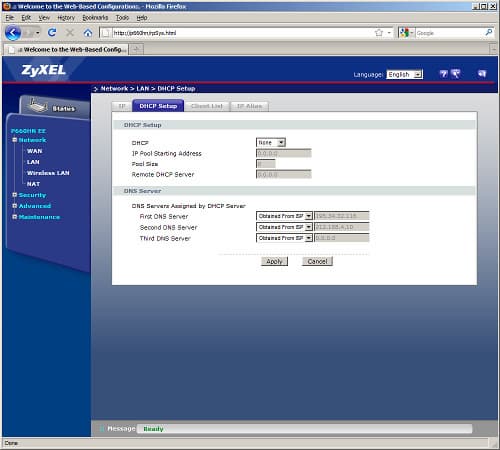The image size is (500, 450).
Task: Select the Welcome to the Web-Based Config browser tab
Action: pyautogui.click(x=66, y=49)
